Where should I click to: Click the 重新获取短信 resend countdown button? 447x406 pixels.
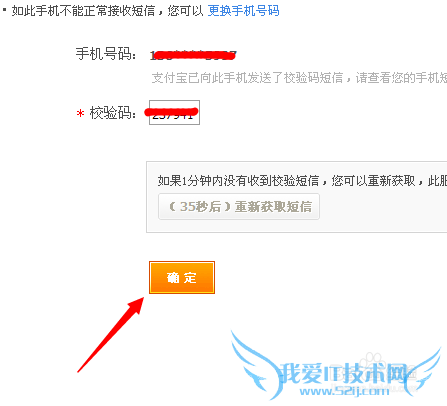239,206
